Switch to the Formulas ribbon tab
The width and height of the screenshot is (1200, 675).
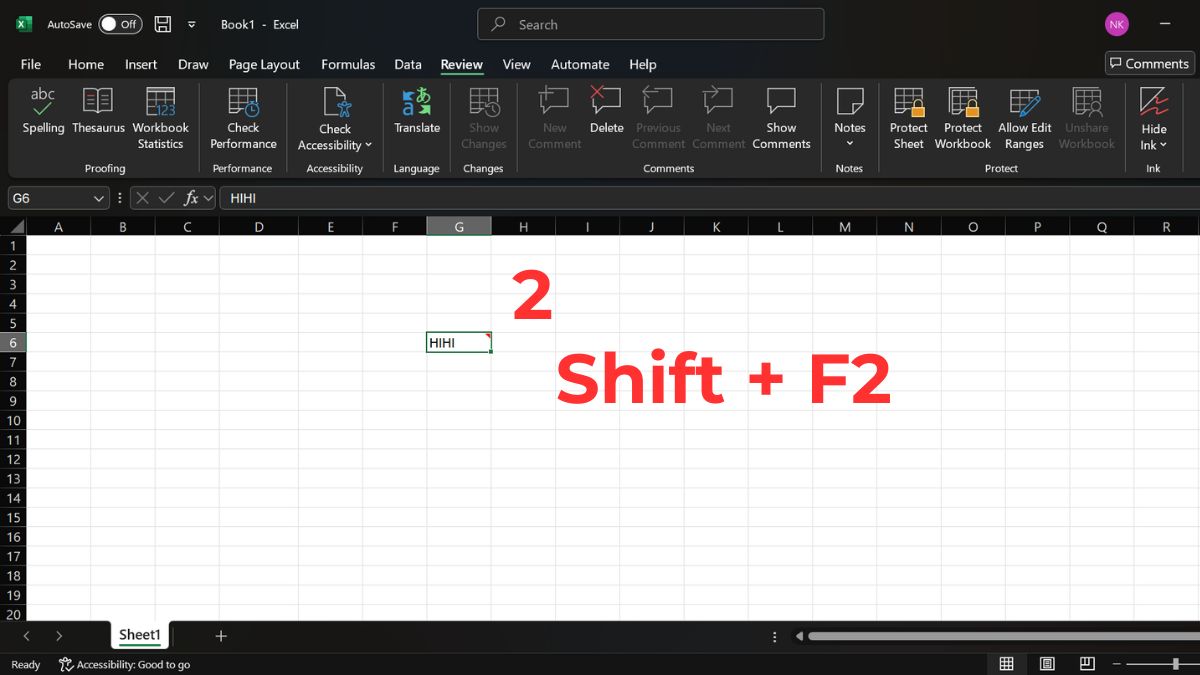click(x=348, y=64)
